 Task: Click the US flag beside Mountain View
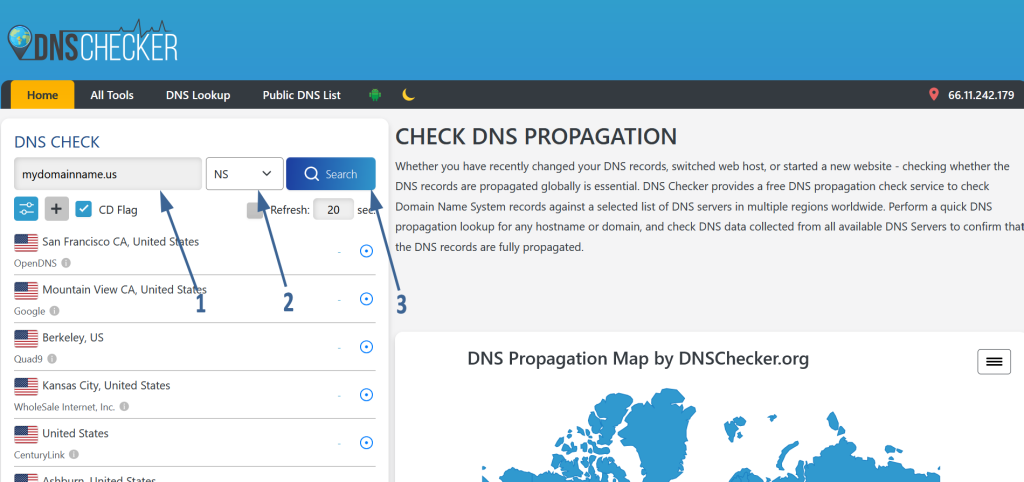pos(26,291)
